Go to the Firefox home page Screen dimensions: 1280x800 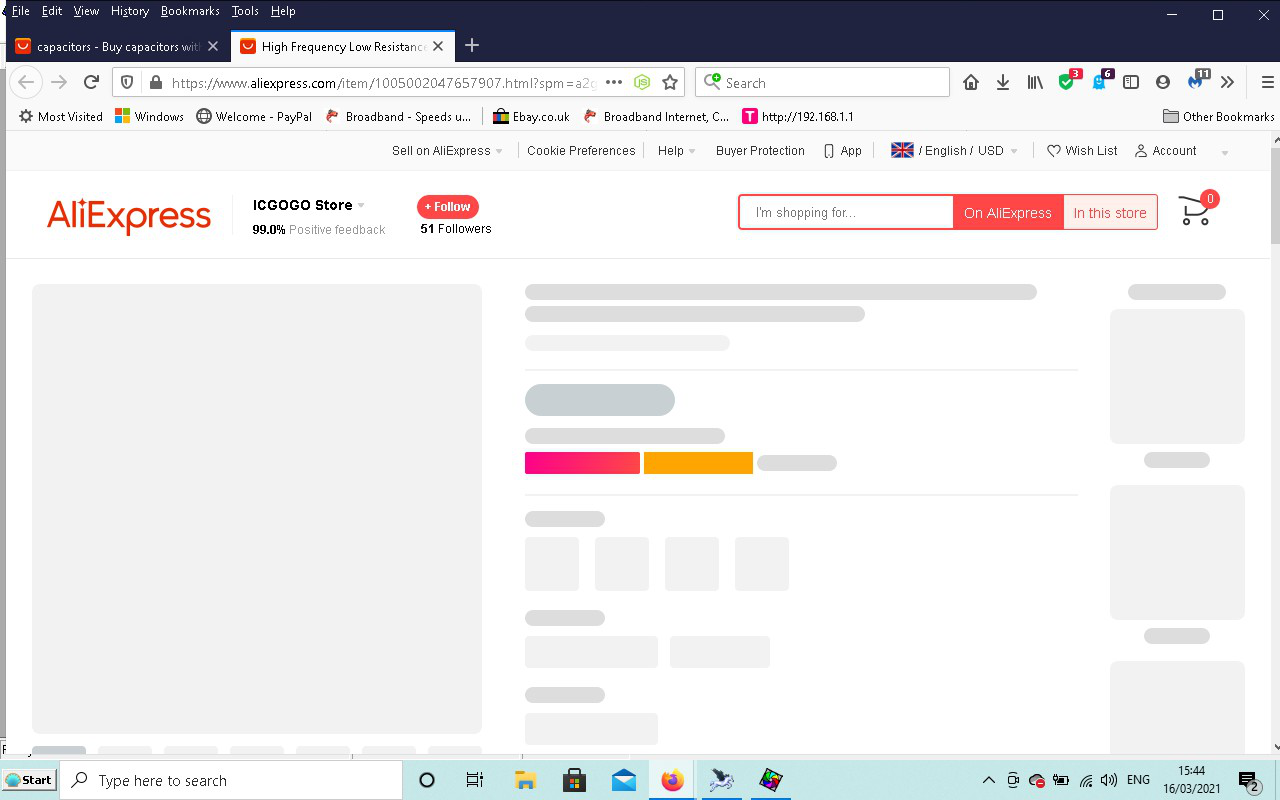(970, 83)
